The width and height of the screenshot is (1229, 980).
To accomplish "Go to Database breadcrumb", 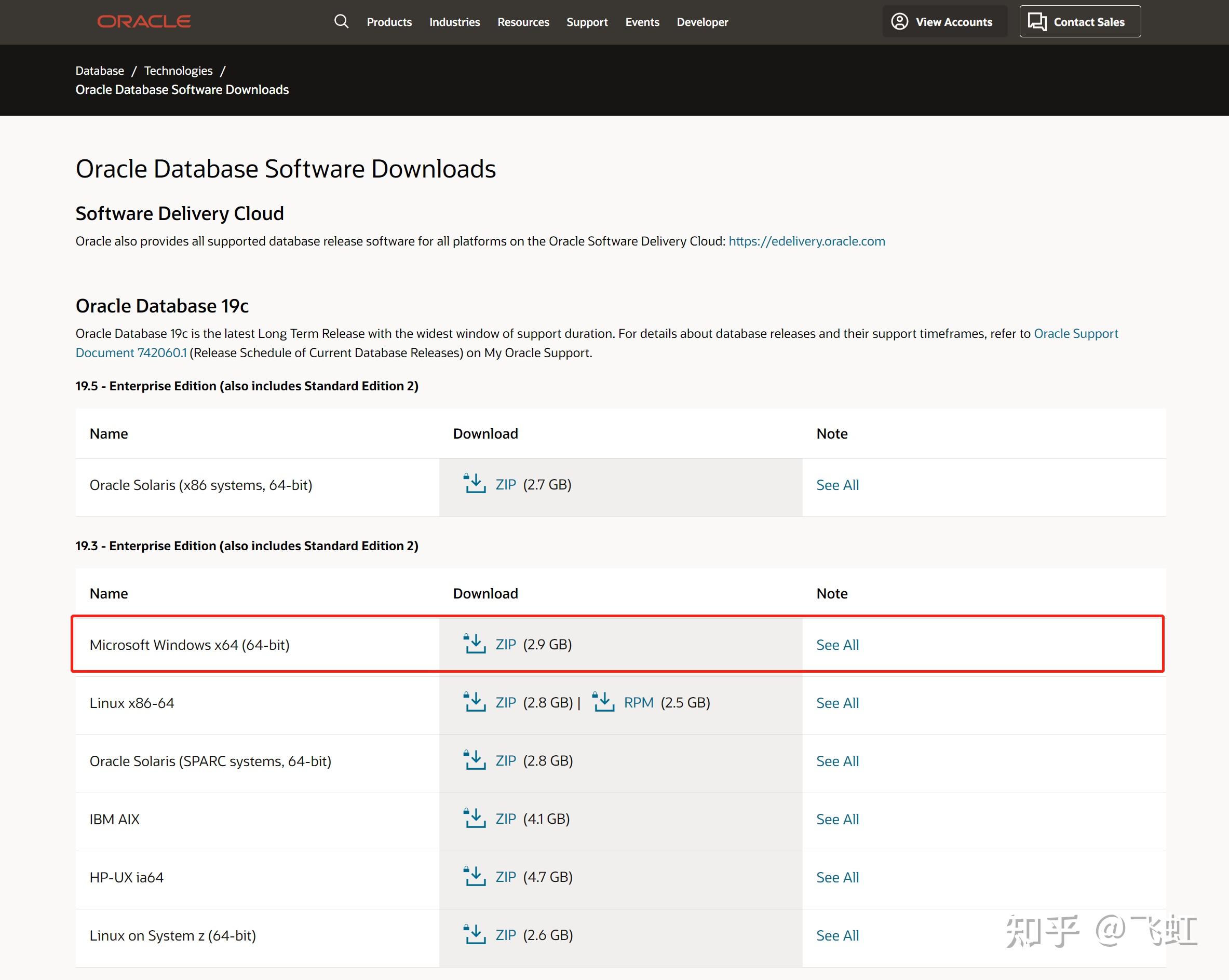I will point(100,71).
